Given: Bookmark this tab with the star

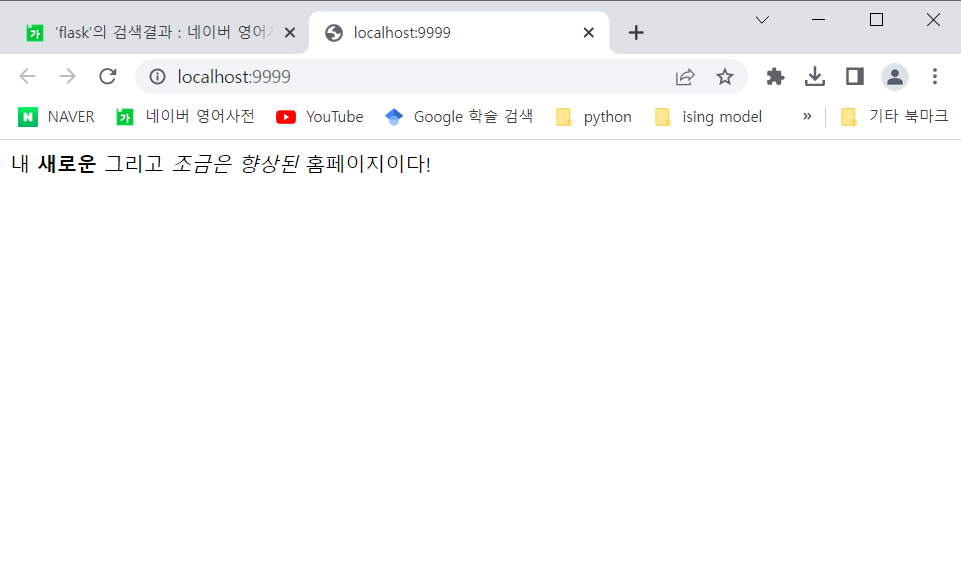Looking at the screenshot, I should tap(725, 77).
